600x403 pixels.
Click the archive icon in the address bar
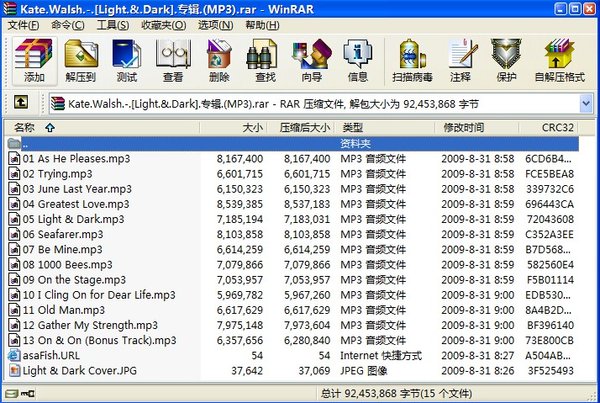point(58,103)
